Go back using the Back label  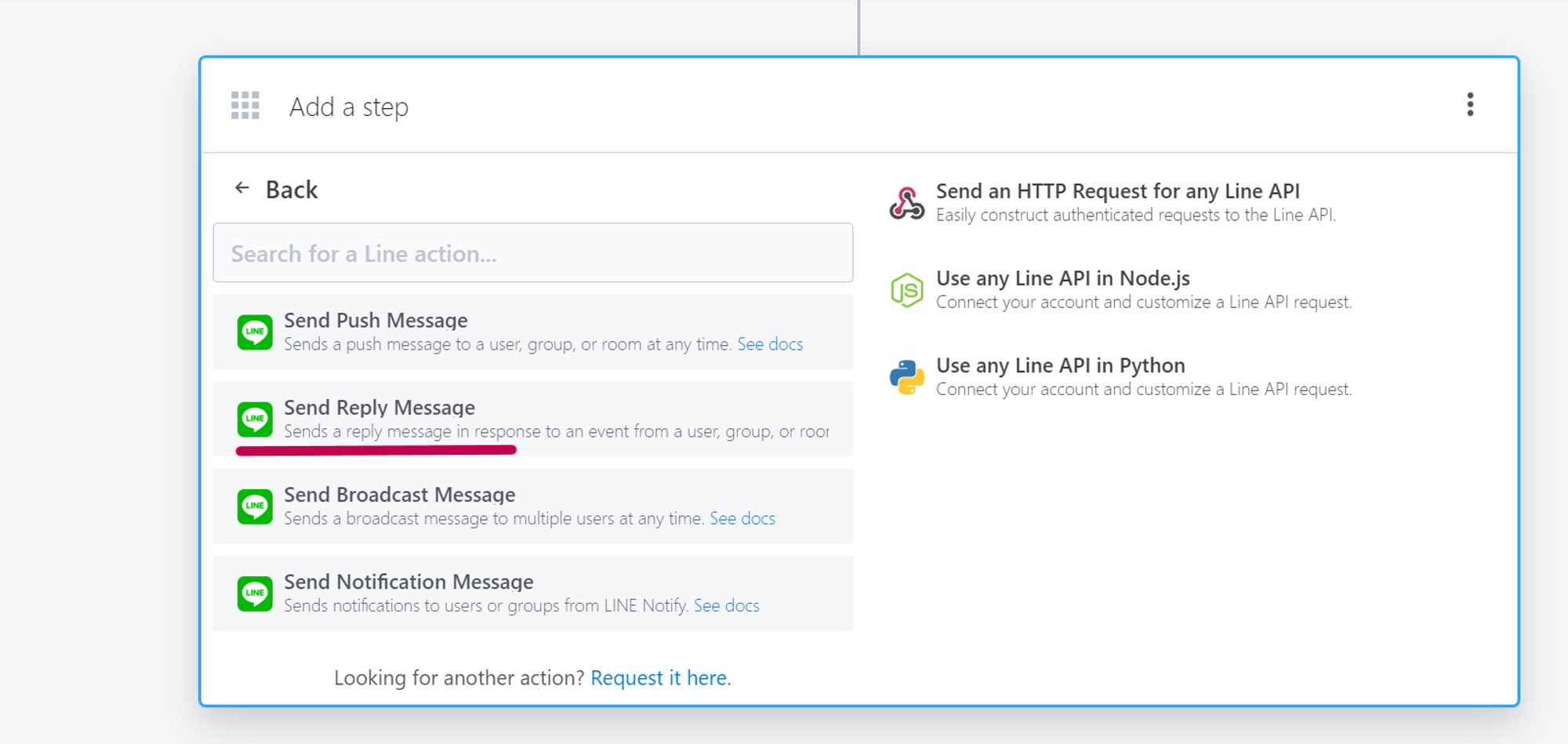coord(292,190)
